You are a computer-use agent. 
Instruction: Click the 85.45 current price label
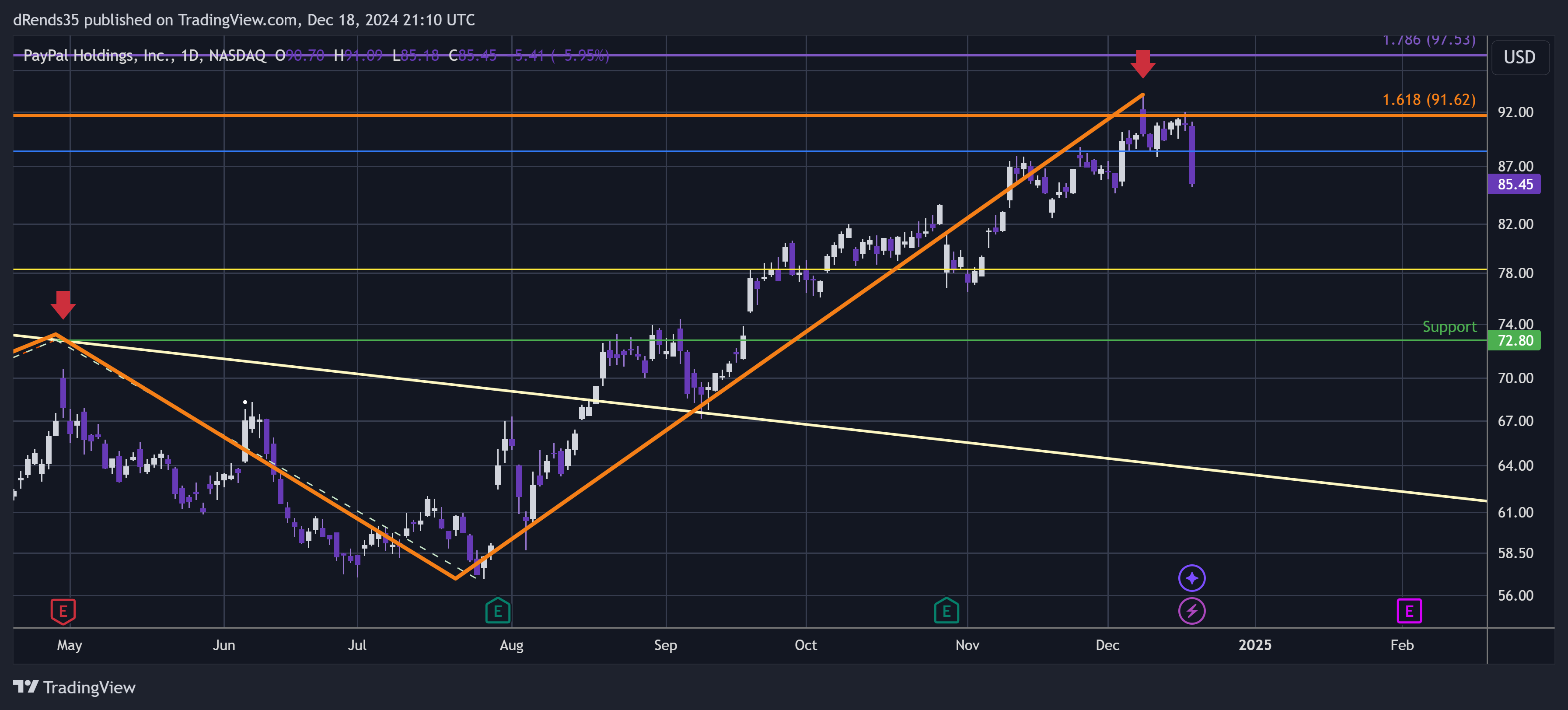point(1514,185)
